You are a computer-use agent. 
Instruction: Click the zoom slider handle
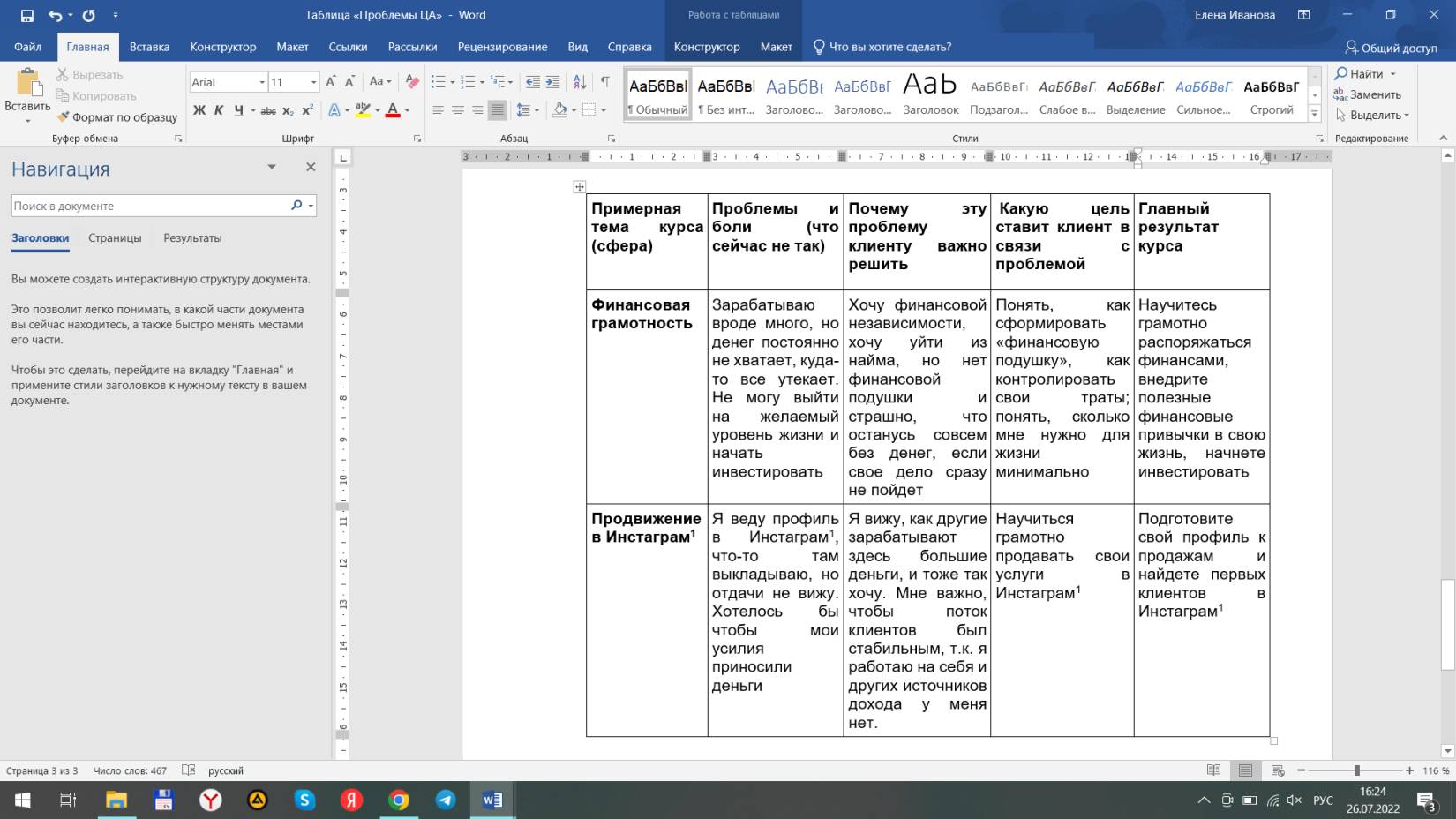pyautogui.click(x=1356, y=770)
